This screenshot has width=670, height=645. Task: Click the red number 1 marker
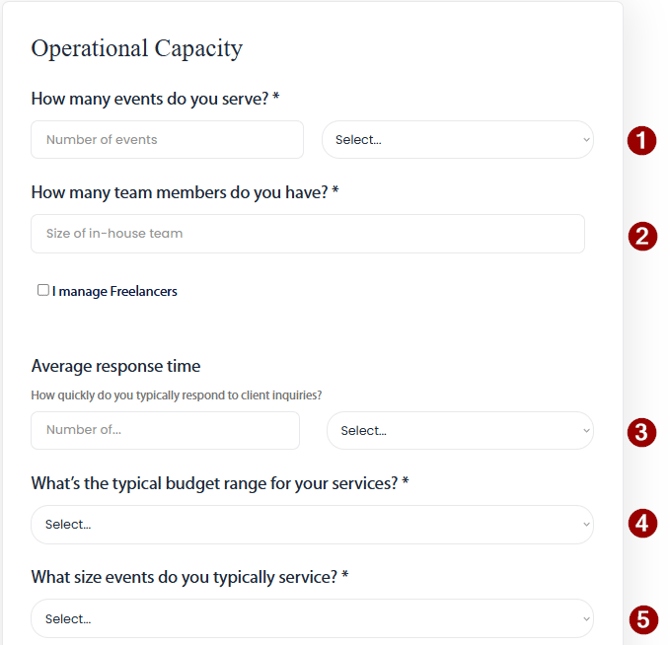click(641, 140)
